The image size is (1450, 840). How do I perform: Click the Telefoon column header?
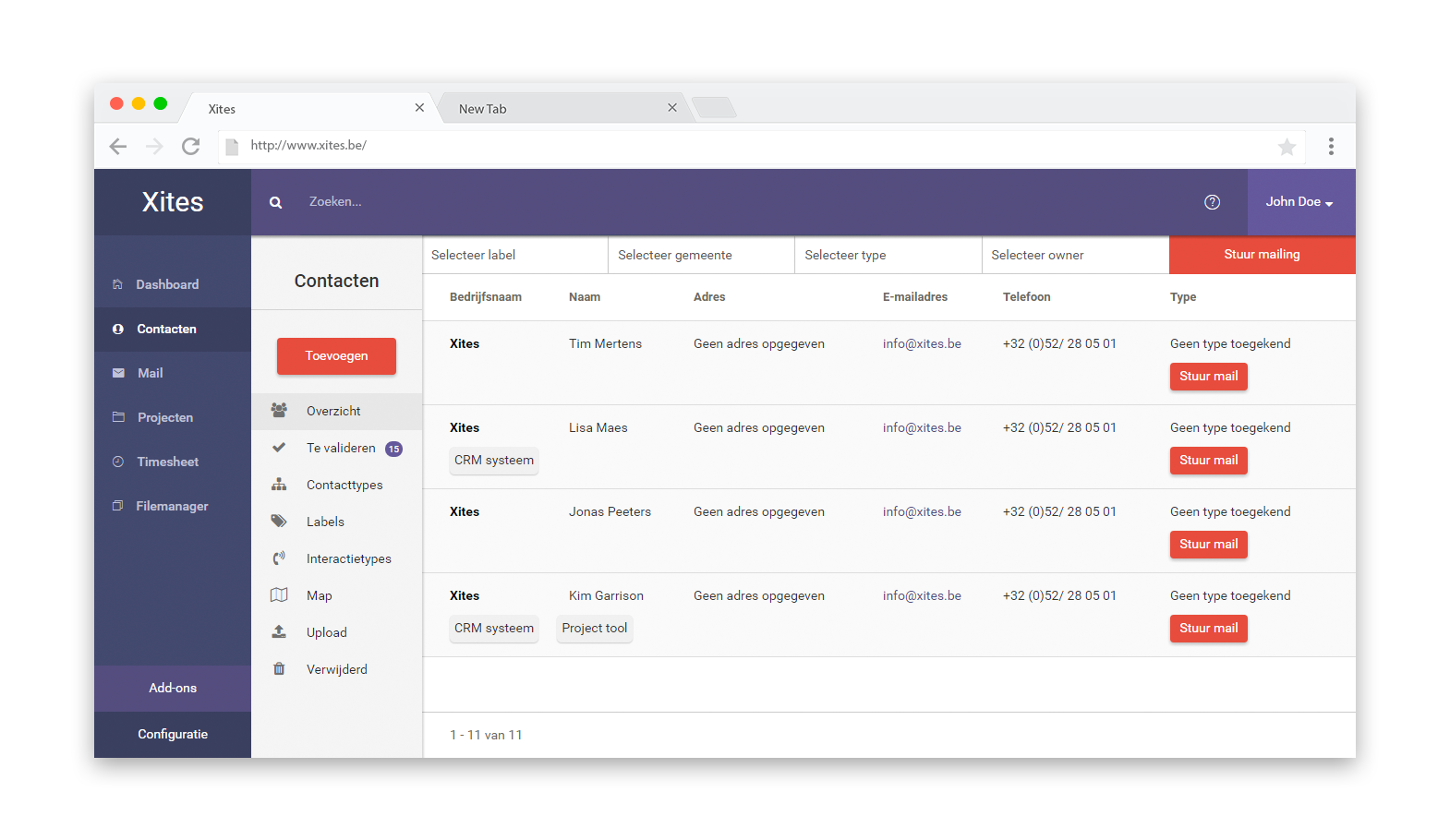[x=1027, y=297]
